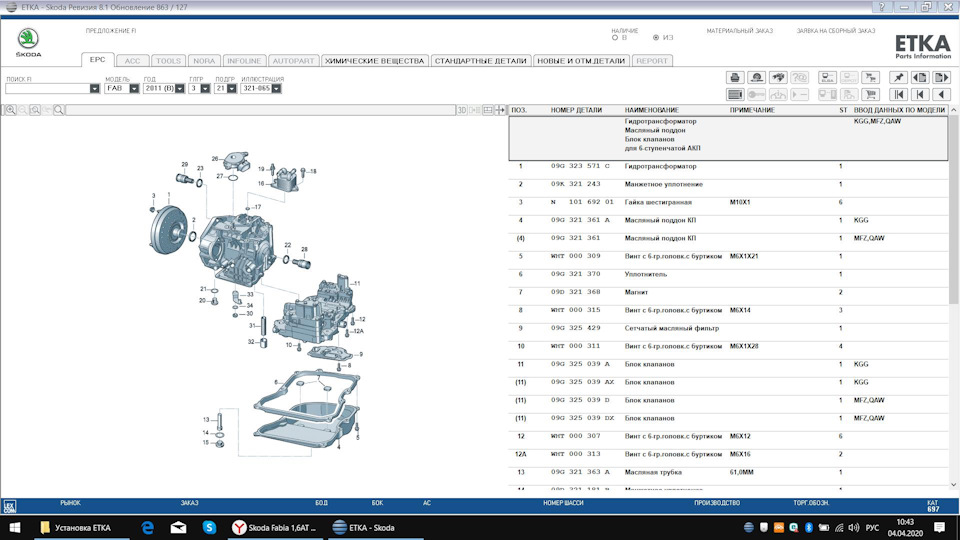Click the НОМЕР ДЕТАЛИ column header
960x540 pixels.
coord(576,110)
